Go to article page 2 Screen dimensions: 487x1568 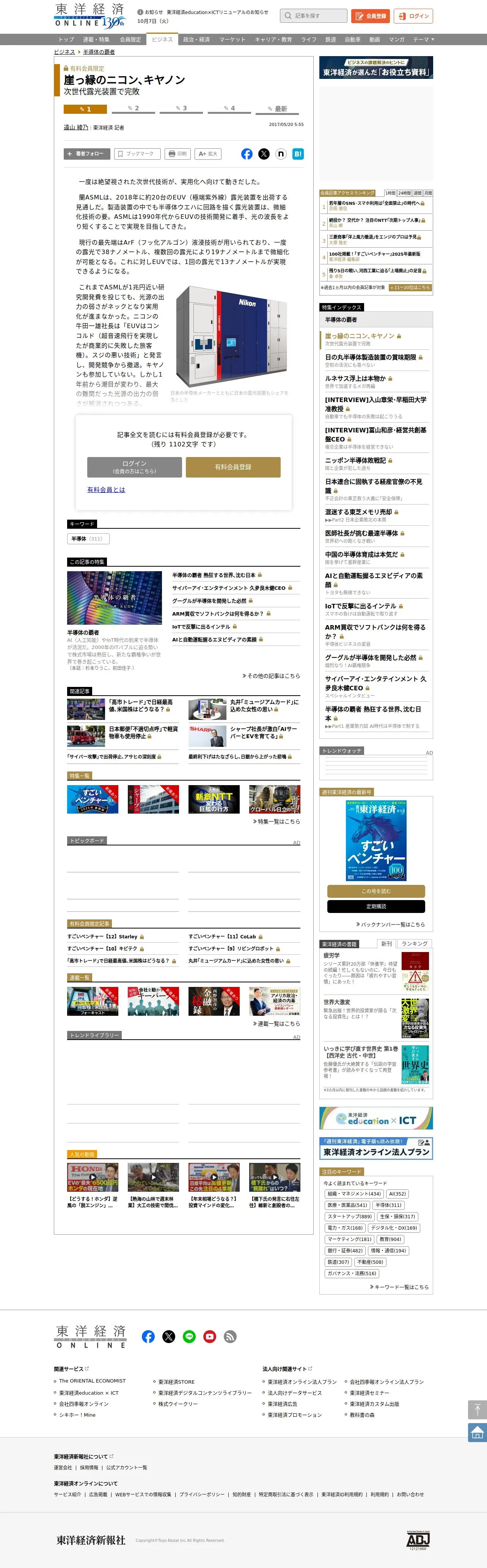134,109
